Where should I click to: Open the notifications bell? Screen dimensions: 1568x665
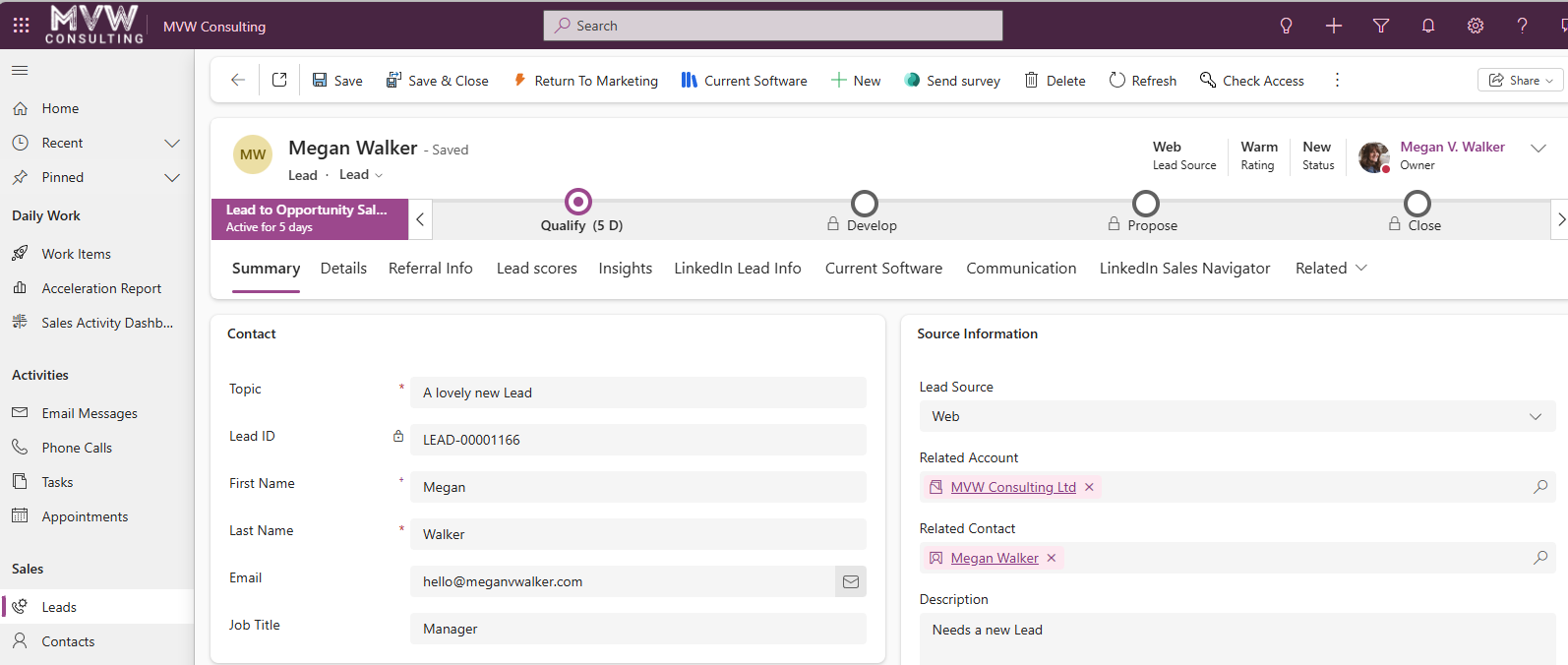click(x=1428, y=26)
